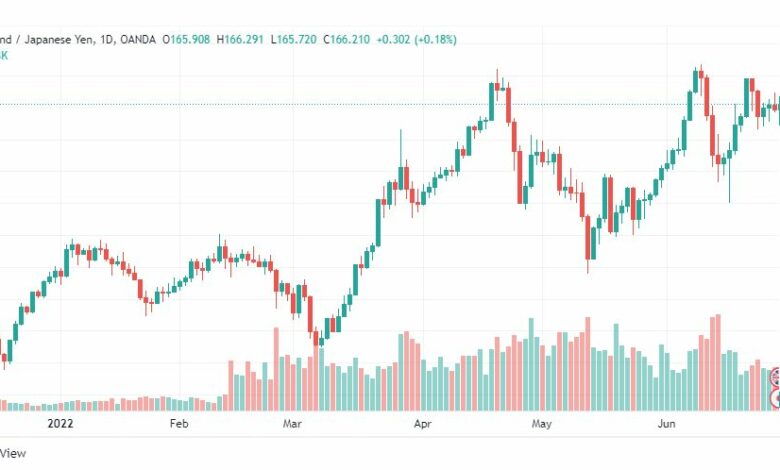
Task: Click the high price value H166.291
Action: [x=240, y=39]
